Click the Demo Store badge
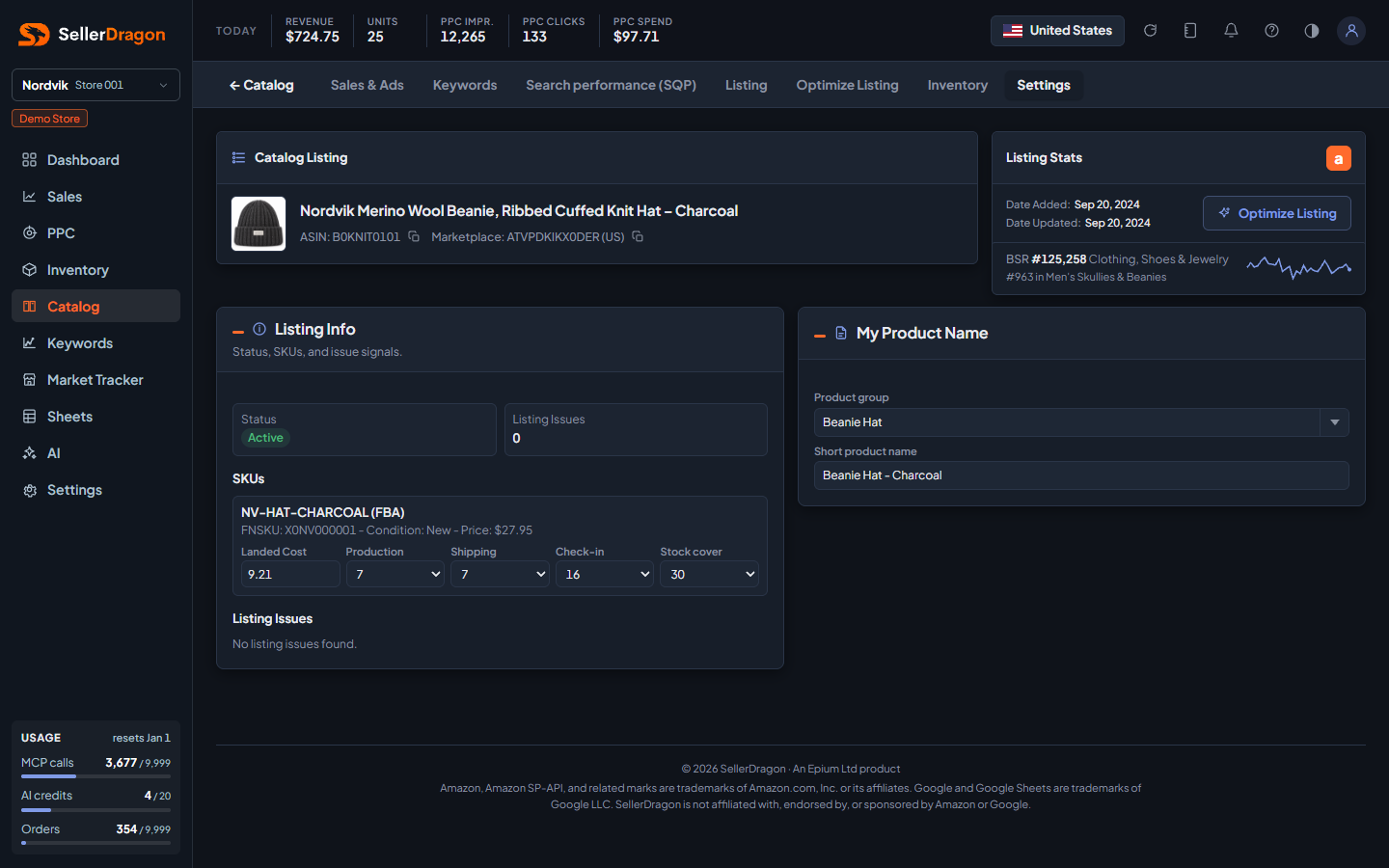Image resolution: width=1389 pixels, height=868 pixels. coord(50,119)
